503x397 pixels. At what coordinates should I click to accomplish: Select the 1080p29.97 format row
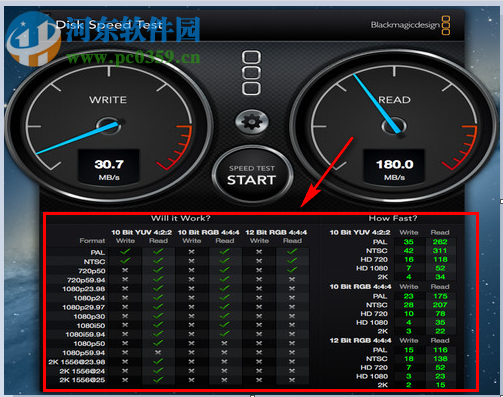tap(177, 307)
